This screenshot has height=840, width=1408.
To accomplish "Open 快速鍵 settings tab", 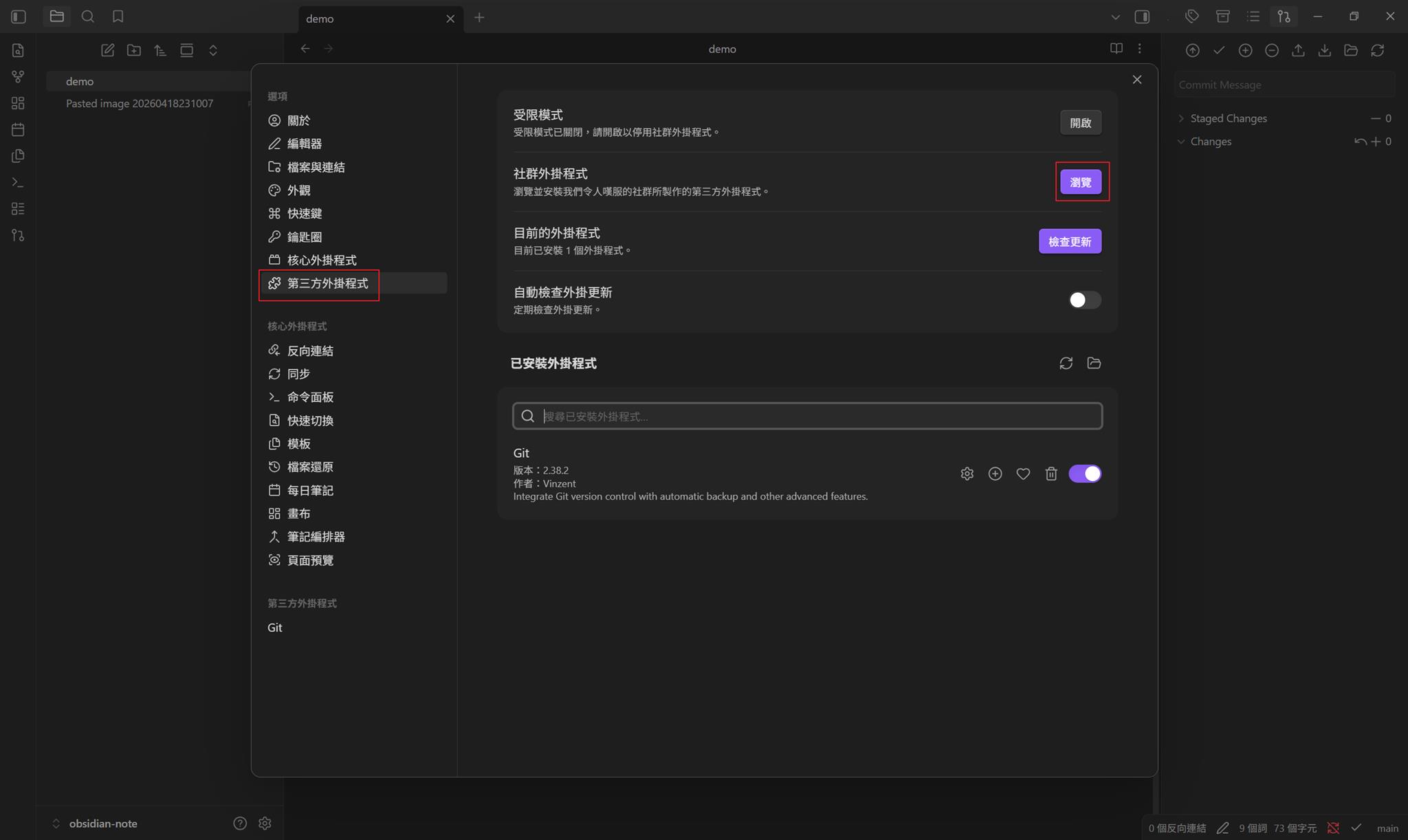I will point(304,214).
